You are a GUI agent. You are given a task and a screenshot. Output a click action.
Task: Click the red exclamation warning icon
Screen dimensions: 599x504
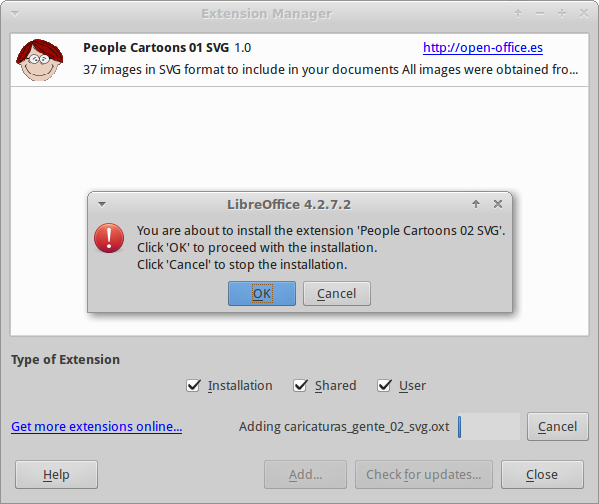pos(109,238)
